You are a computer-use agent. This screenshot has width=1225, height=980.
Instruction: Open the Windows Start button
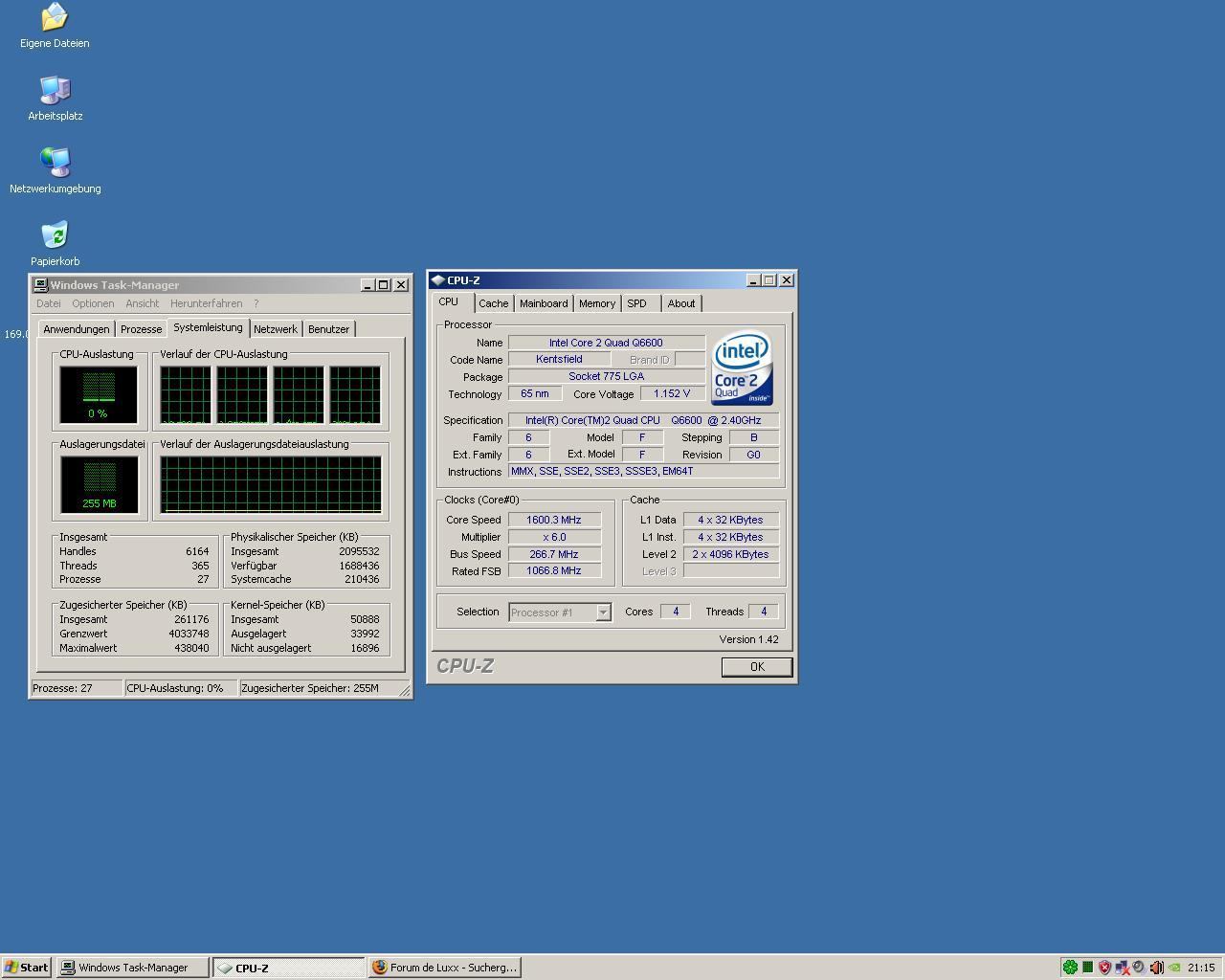(x=27, y=968)
